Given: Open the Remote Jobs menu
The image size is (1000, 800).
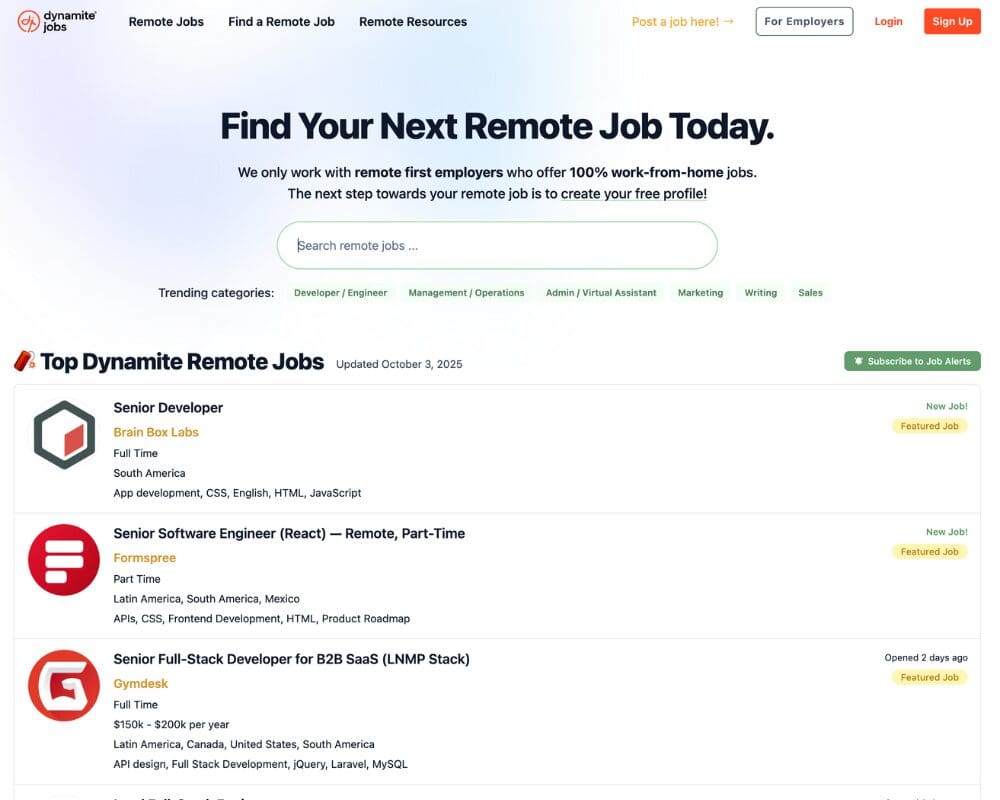Looking at the screenshot, I should click(x=166, y=21).
